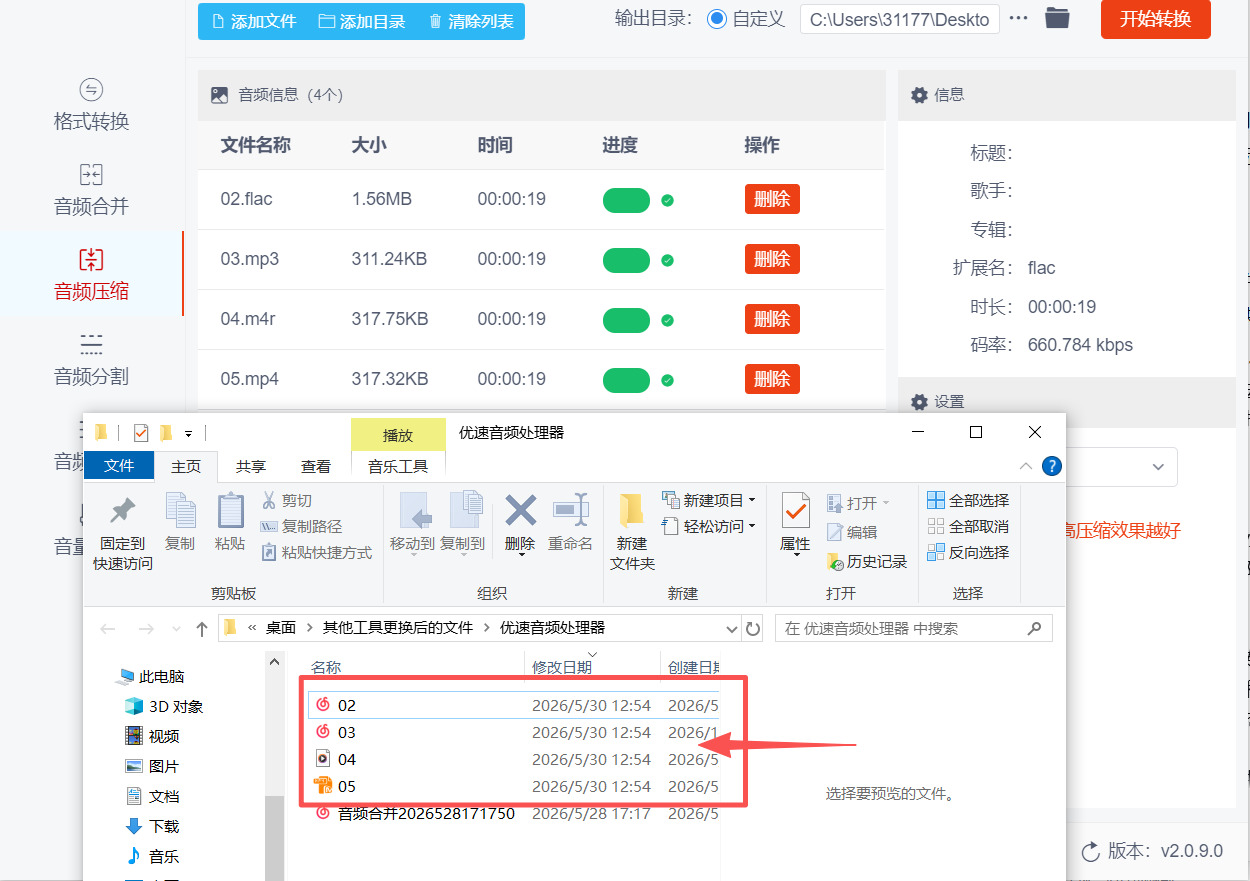Image resolution: width=1250 pixels, height=881 pixels.
Task: Delete 05.mp4 from the audio list
Action: click(x=772, y=379)
